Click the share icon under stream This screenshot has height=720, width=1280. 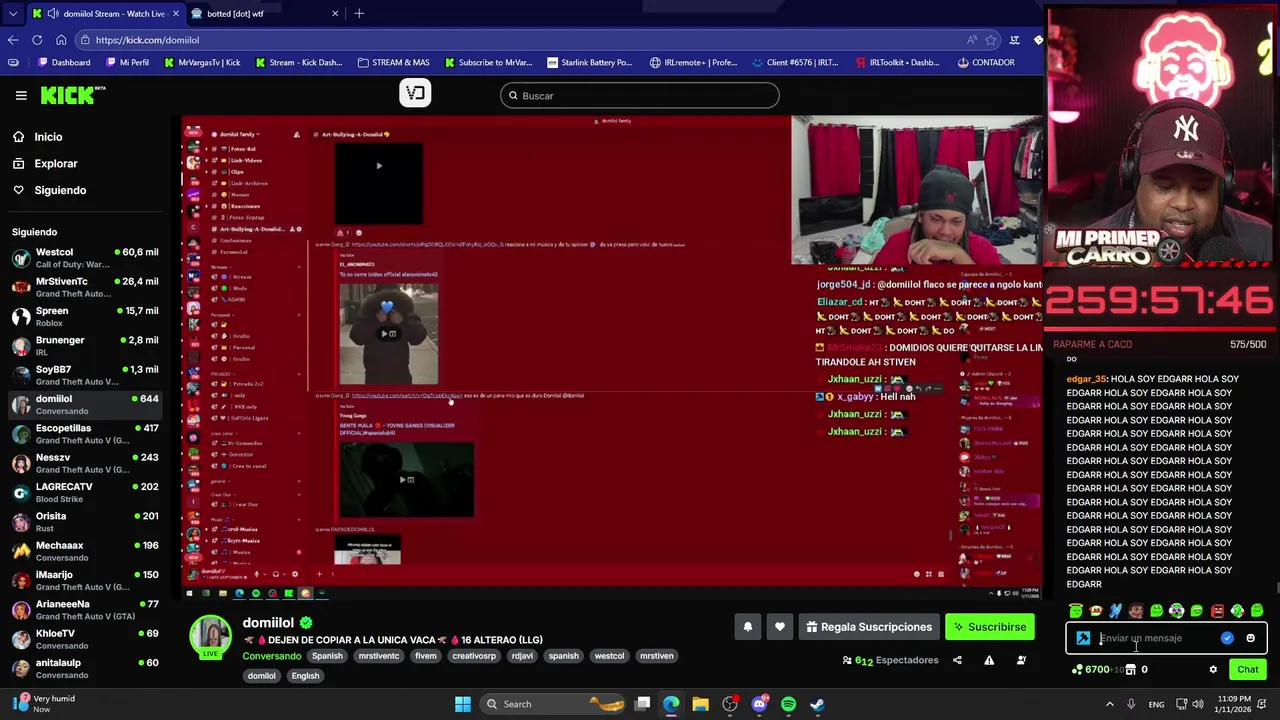coord(957,660)
